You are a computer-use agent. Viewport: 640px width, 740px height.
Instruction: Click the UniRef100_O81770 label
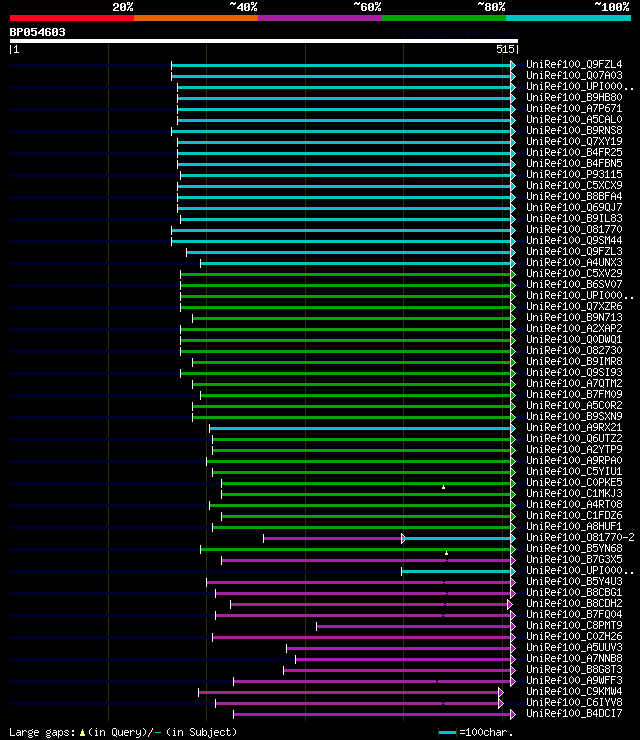coord(574,229)
